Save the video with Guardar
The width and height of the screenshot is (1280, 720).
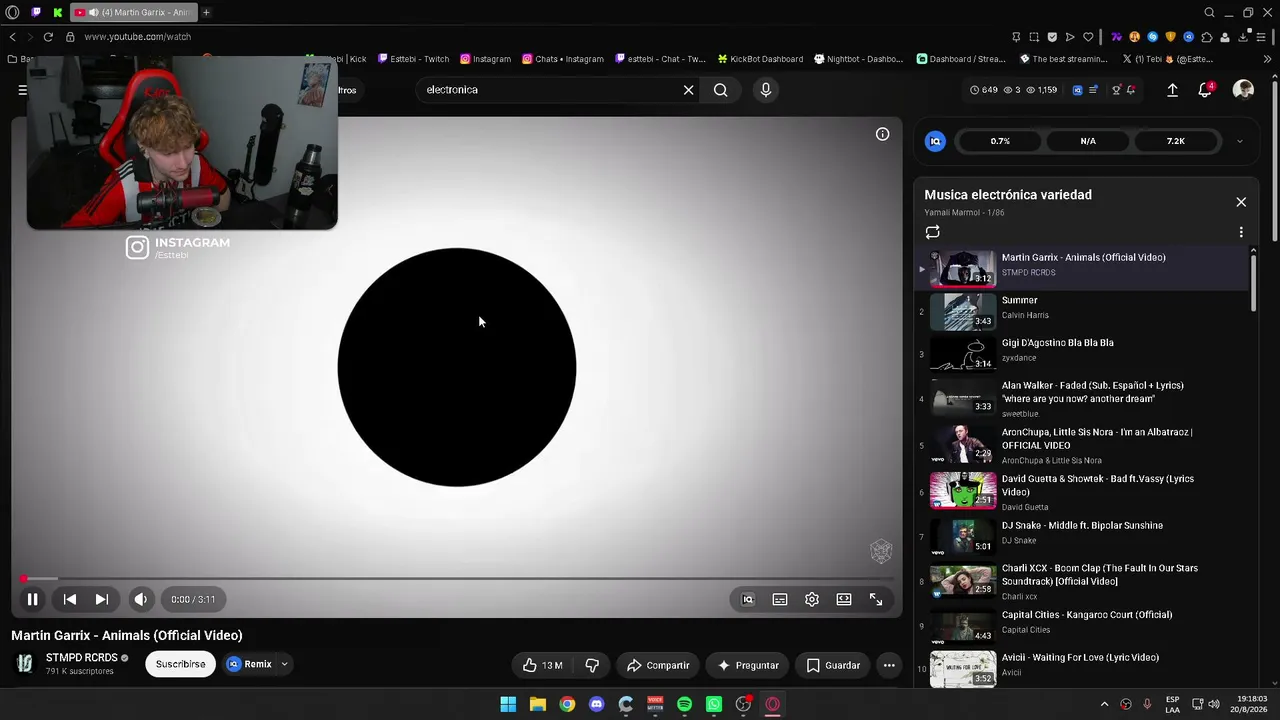[833, 665]
